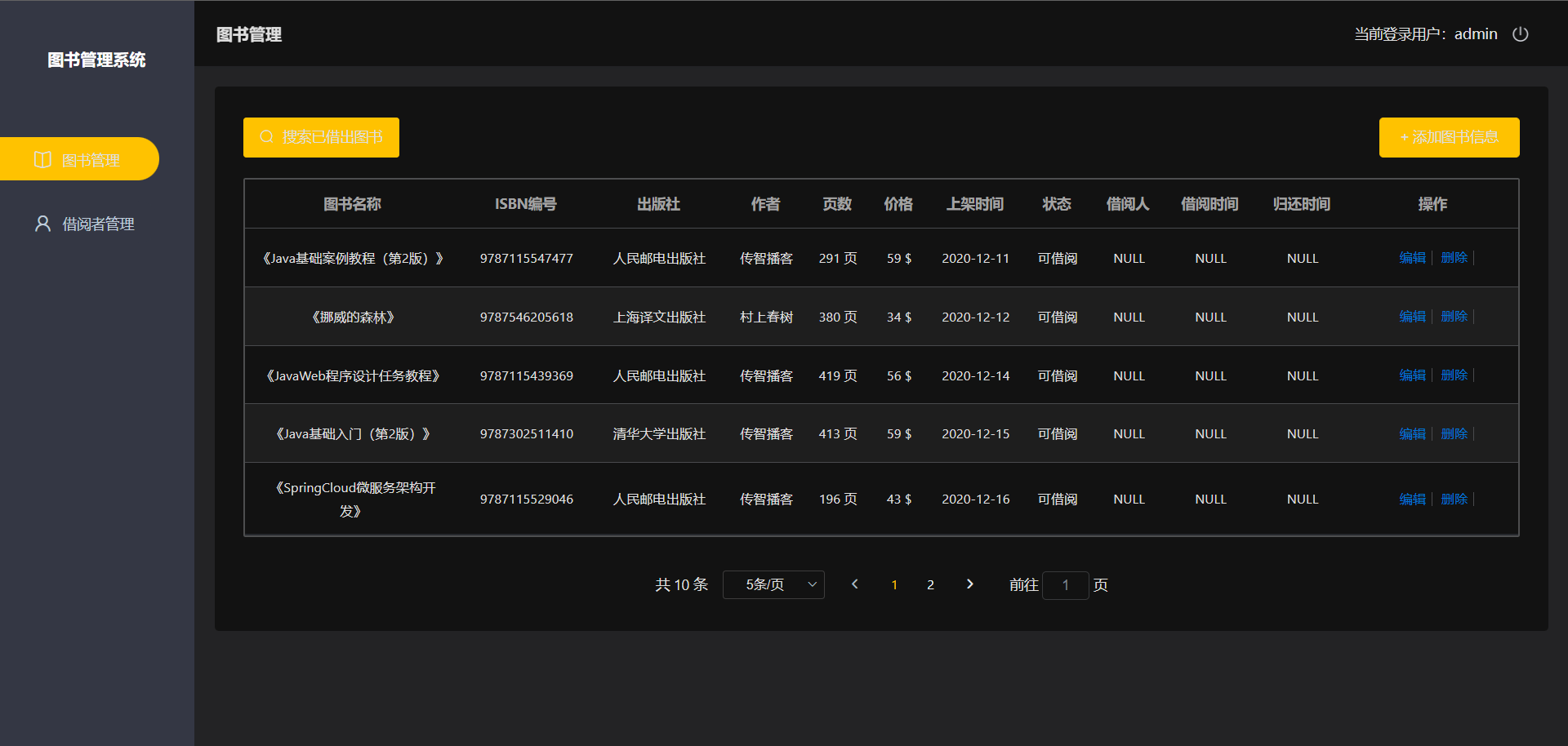Open the 5条/页 page size dropdown
The width and height of the screenshot is (1568, 746).
(x=773, y=584)
